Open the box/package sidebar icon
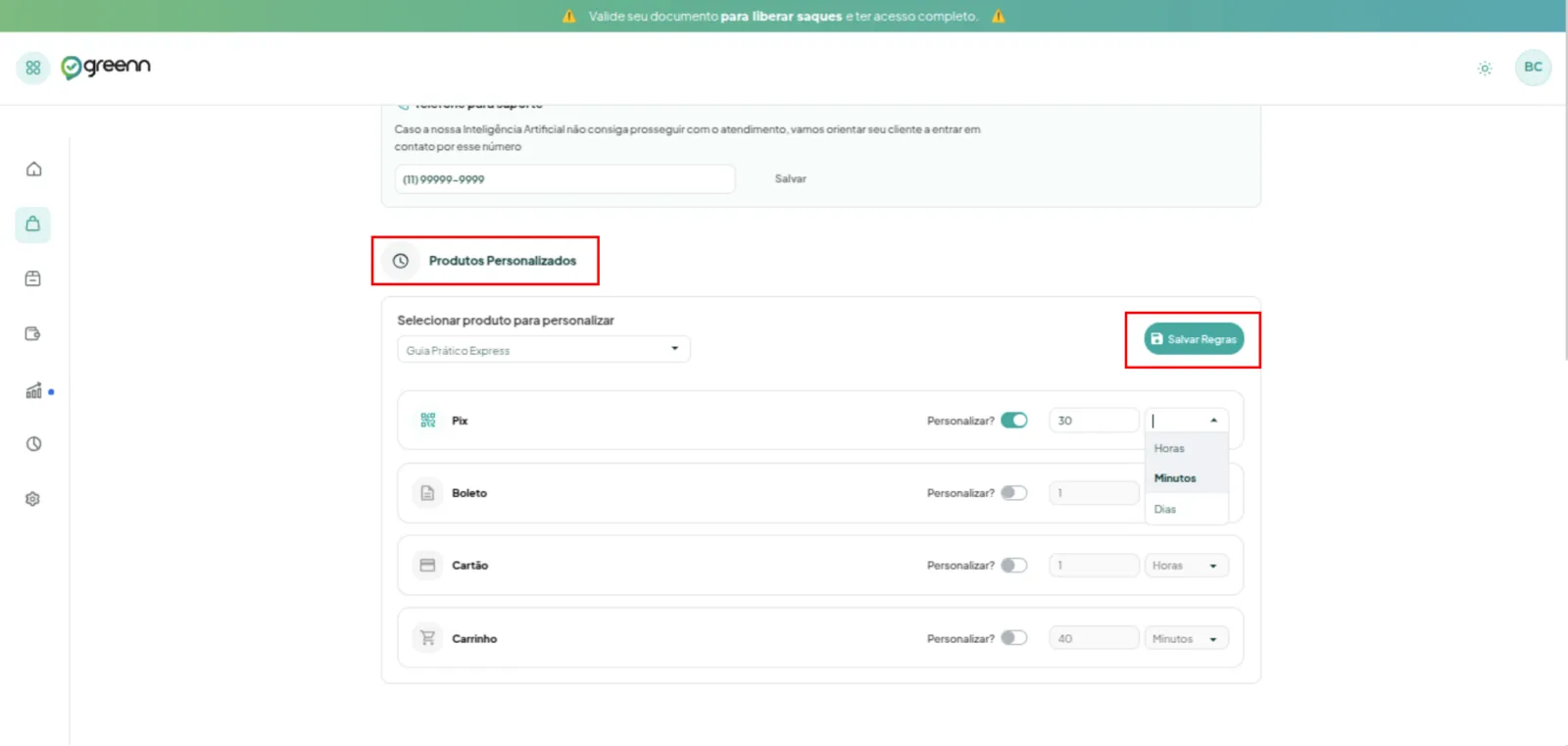 coord(33,278)
